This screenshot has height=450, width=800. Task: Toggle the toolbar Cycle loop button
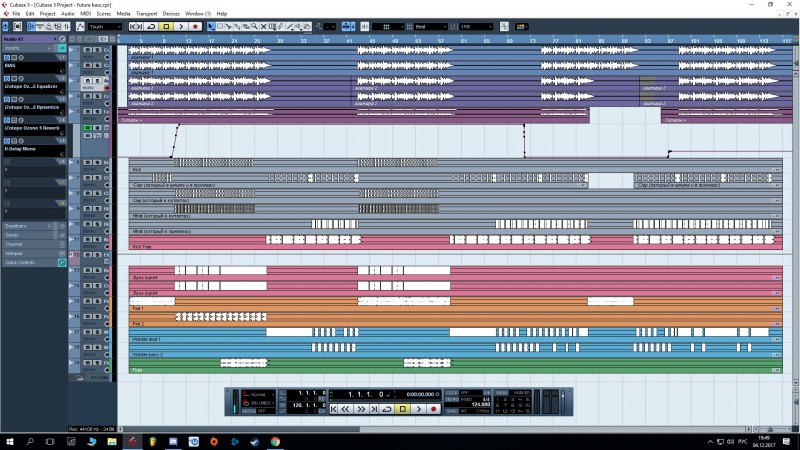pos(151,27)
